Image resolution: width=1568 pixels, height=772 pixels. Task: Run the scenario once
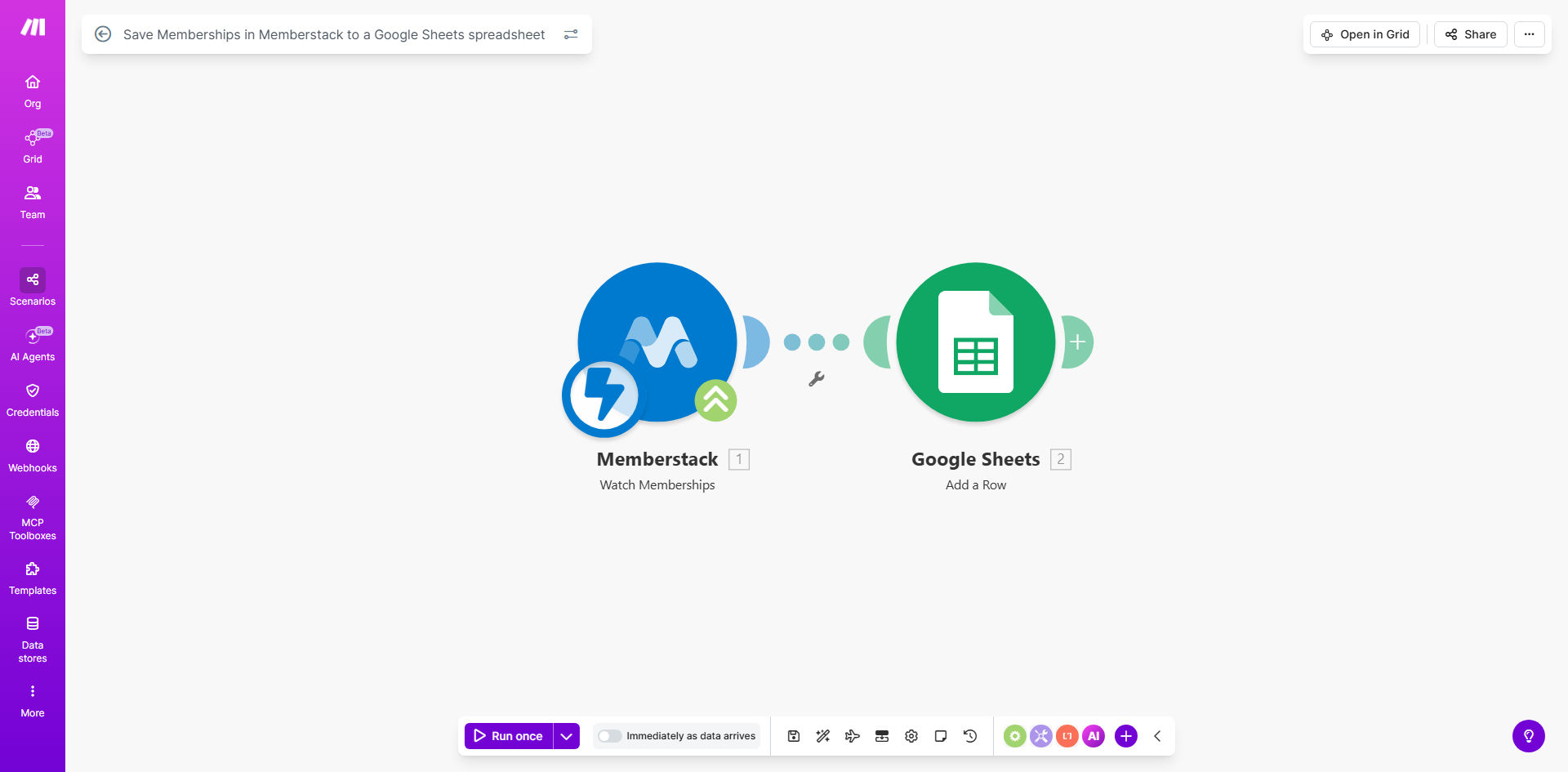coord(509,736)
